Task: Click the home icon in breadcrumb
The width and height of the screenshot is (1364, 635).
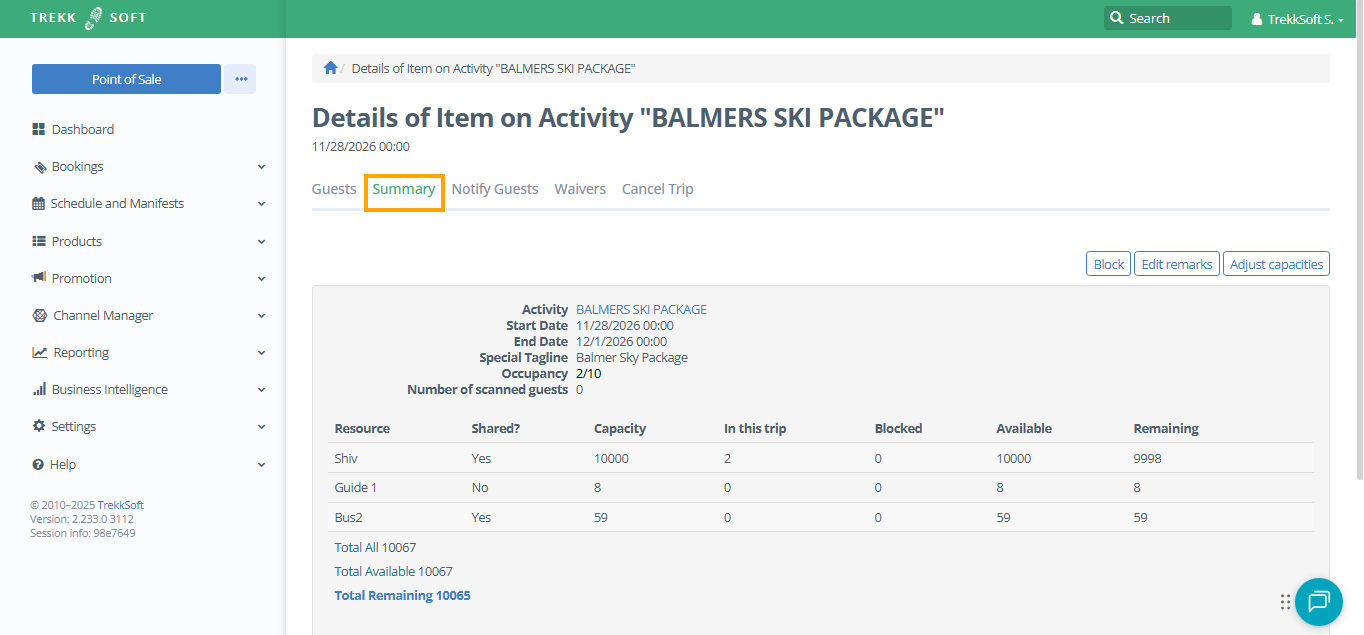Action: (330, 68)
